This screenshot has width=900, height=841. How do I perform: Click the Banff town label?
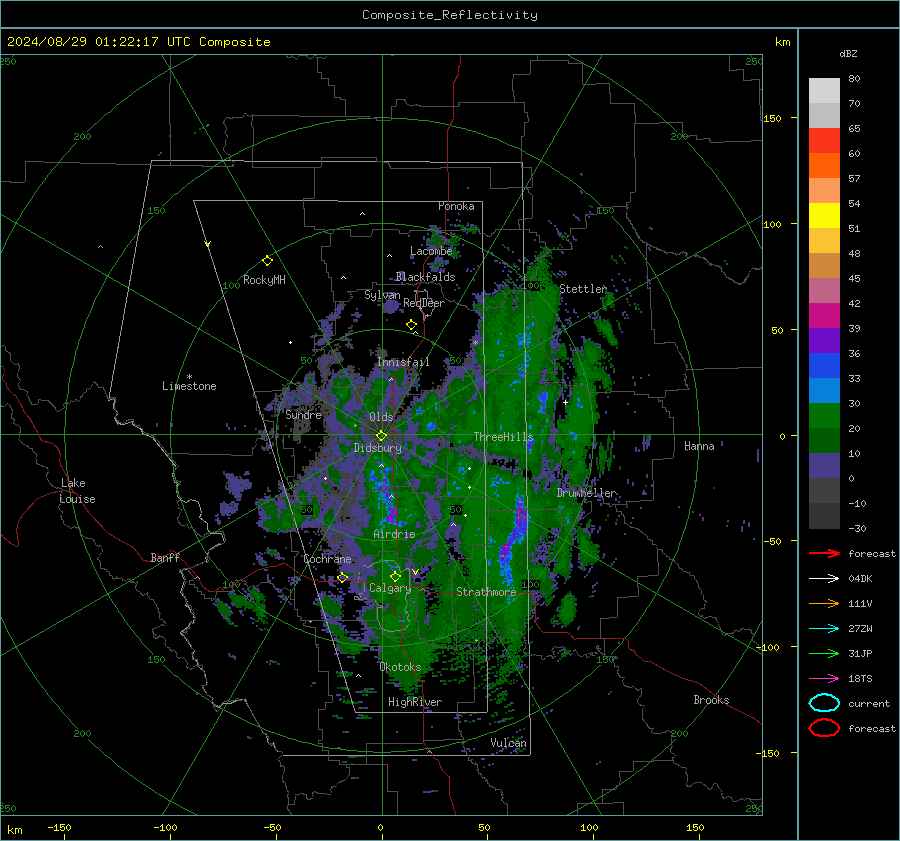pos(165,558)
